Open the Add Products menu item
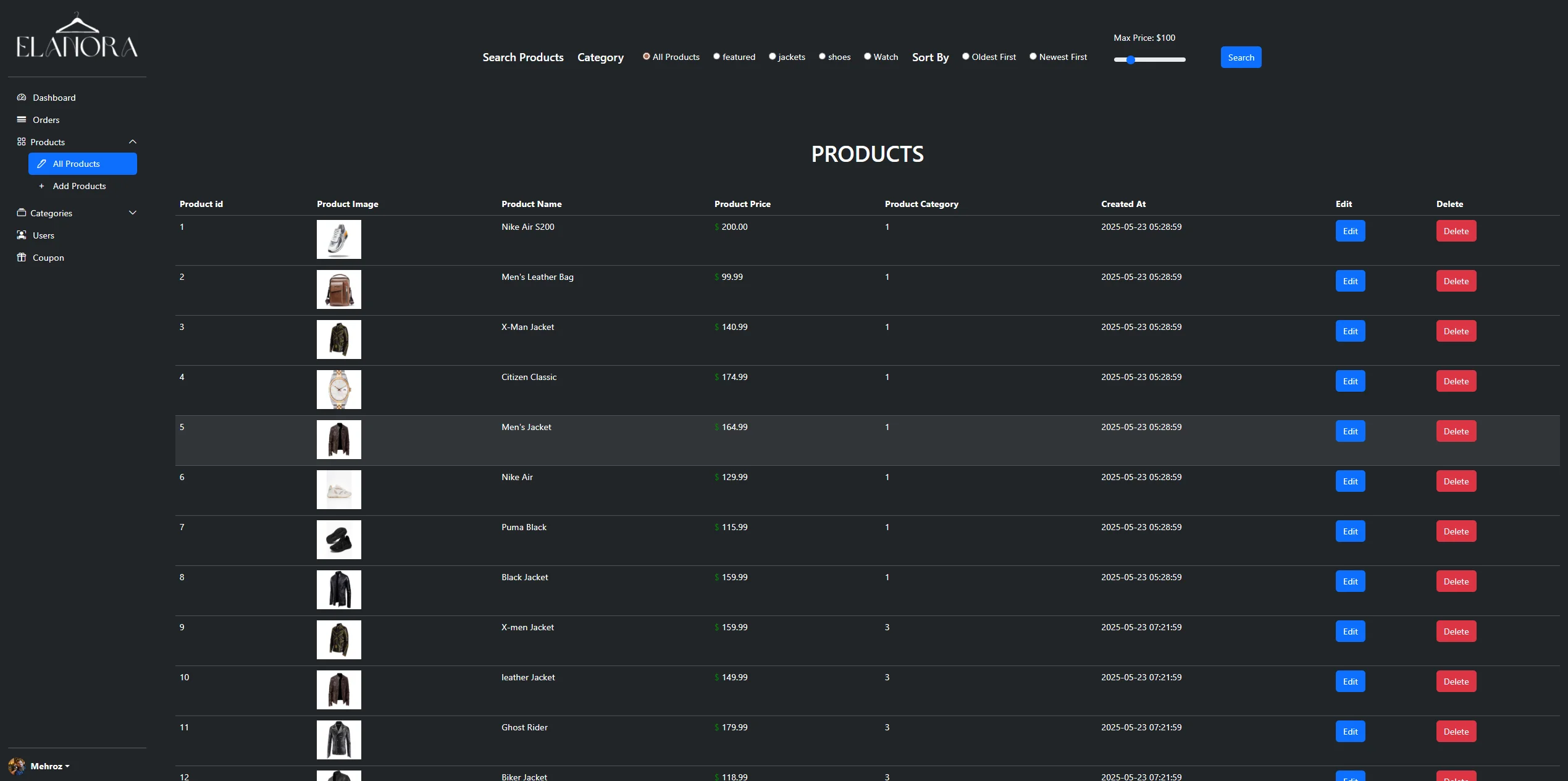 79,186
